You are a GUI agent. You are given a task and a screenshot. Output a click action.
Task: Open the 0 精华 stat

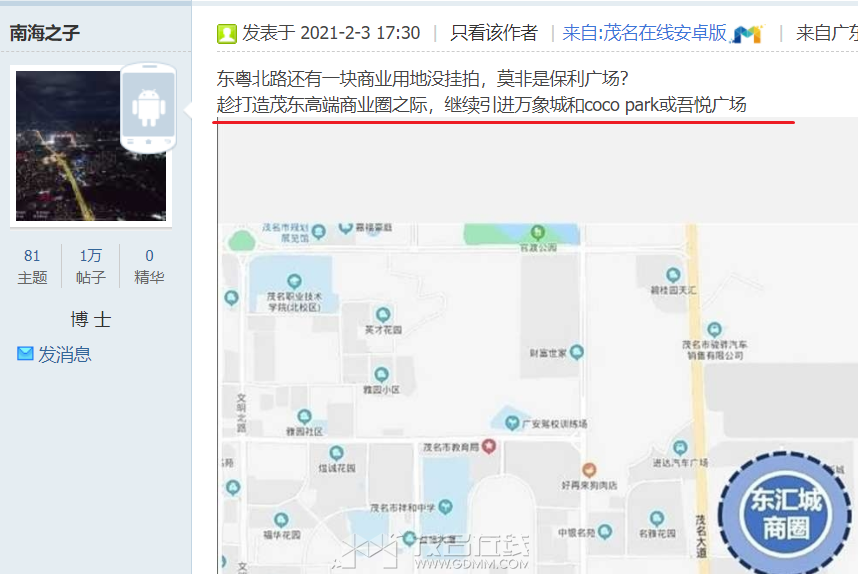click(149, 266)
